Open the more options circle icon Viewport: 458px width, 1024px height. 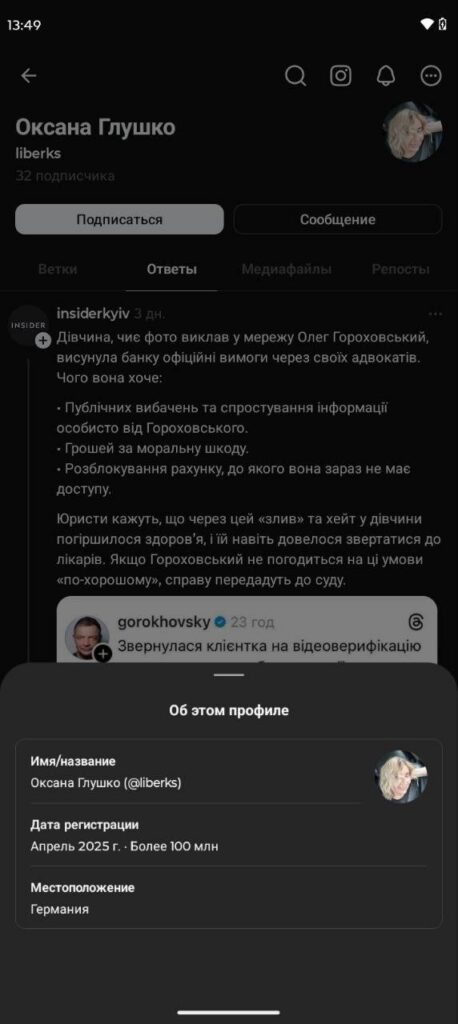(431, 76)
